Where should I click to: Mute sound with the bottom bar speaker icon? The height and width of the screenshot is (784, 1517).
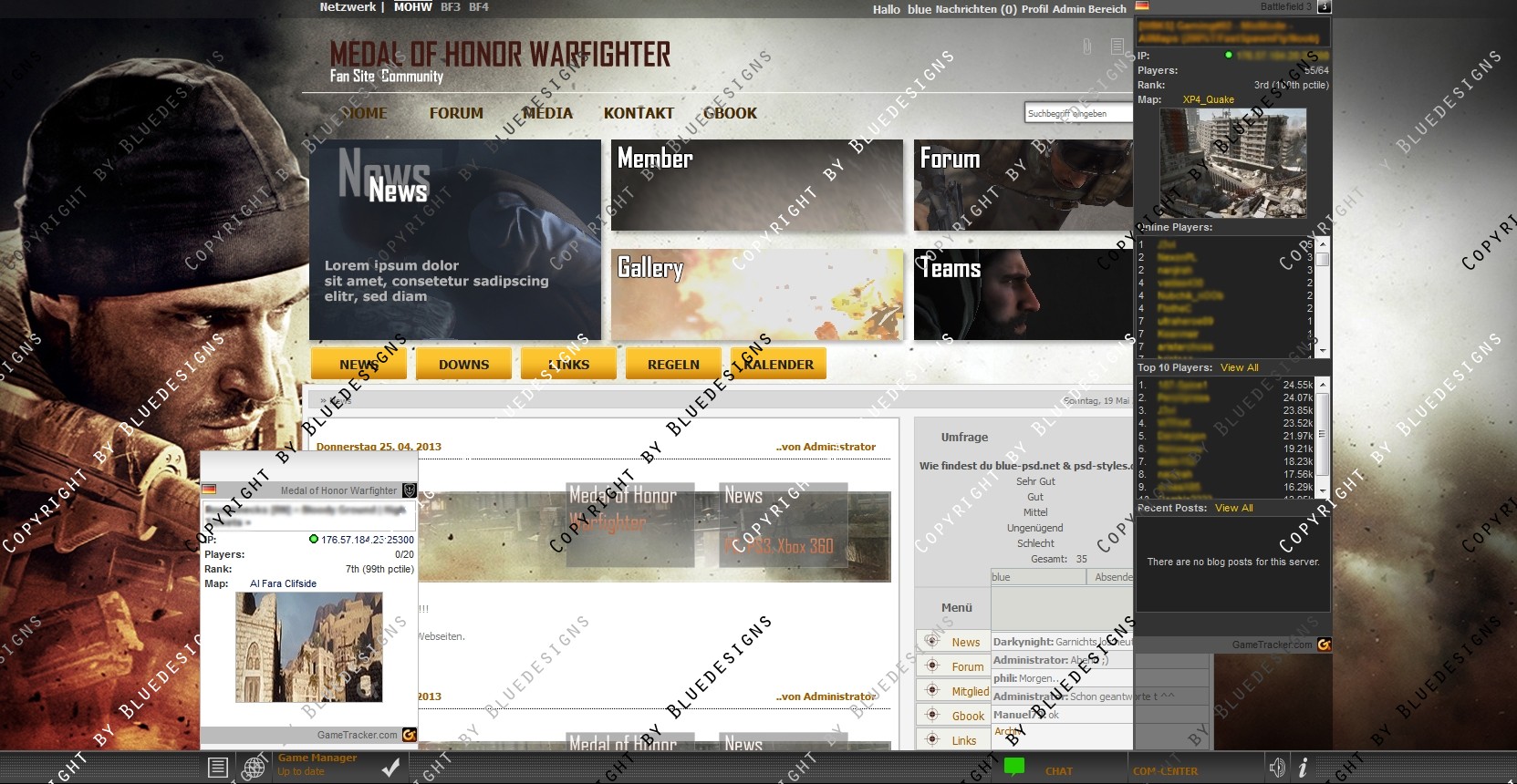pyautogui.click(x=1277, y=768)
